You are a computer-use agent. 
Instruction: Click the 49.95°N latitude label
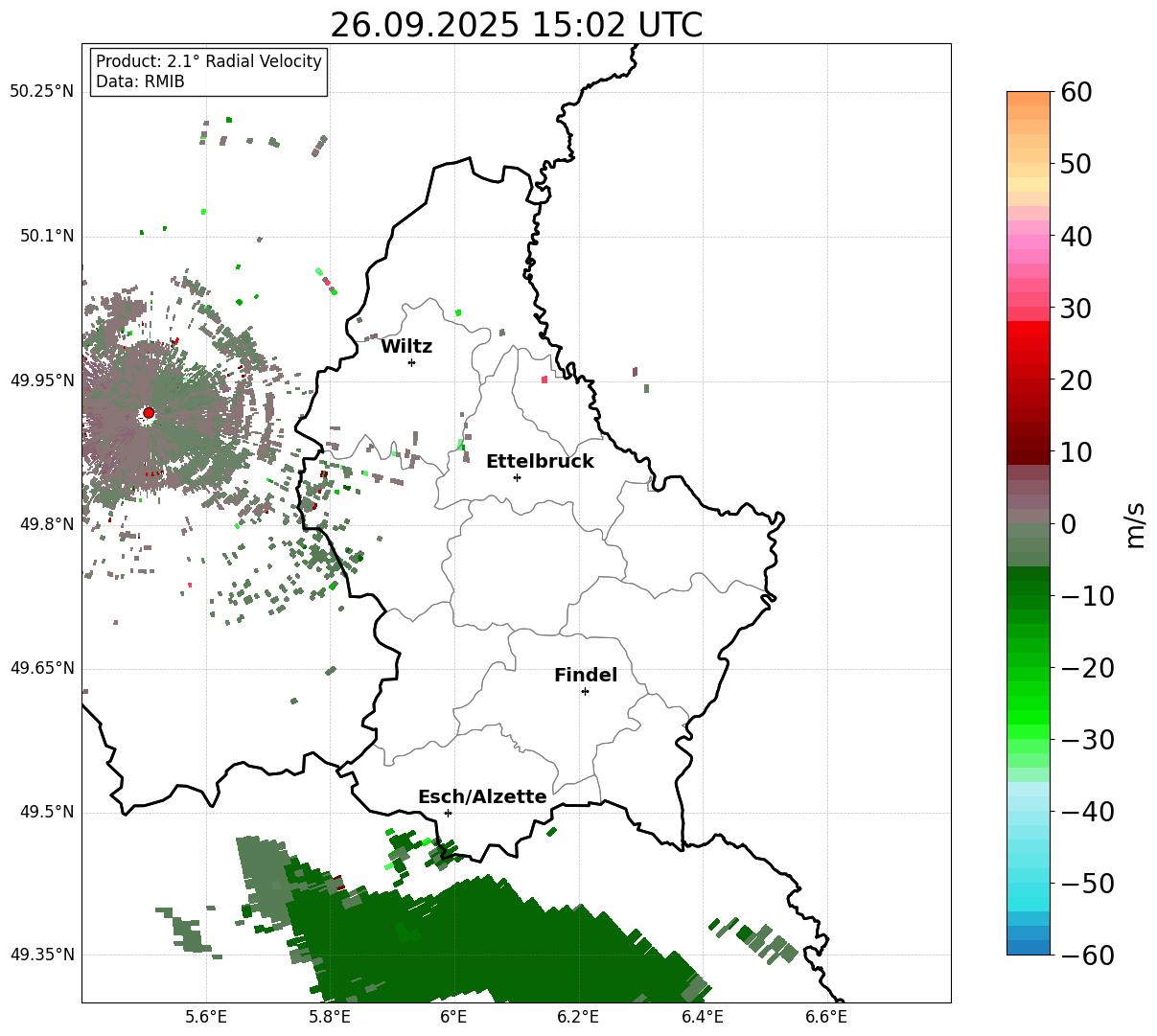(x=41, y=380)
